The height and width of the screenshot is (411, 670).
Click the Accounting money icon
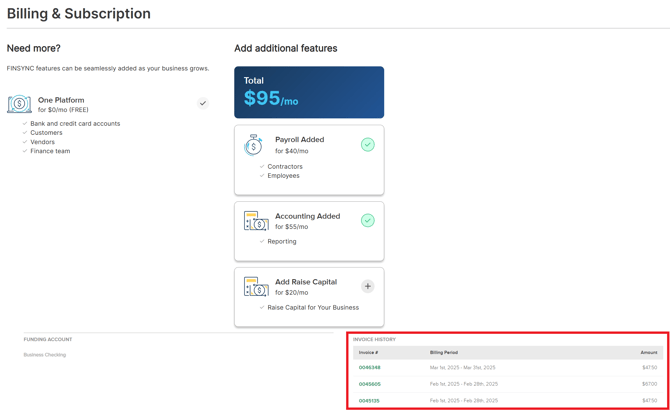point(256,221)
